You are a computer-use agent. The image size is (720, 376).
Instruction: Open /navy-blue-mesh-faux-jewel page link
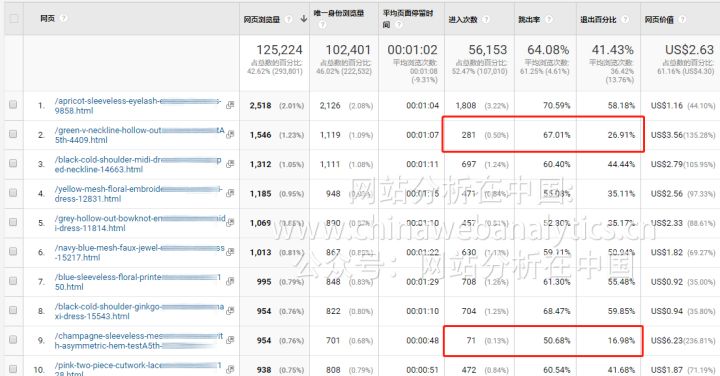click(x=140, y=253)
